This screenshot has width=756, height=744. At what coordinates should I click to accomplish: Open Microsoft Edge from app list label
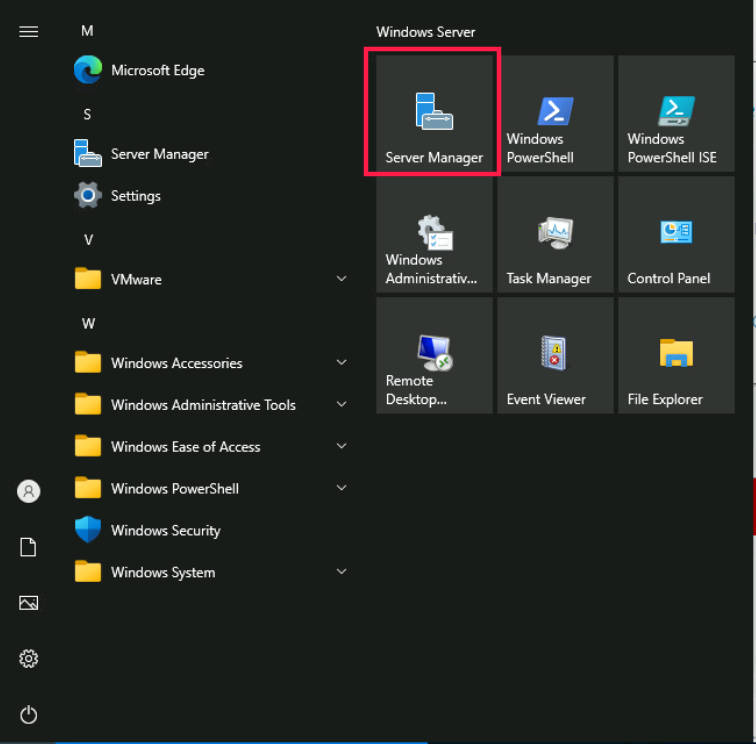pyautogui.click(x=158, y=70)
